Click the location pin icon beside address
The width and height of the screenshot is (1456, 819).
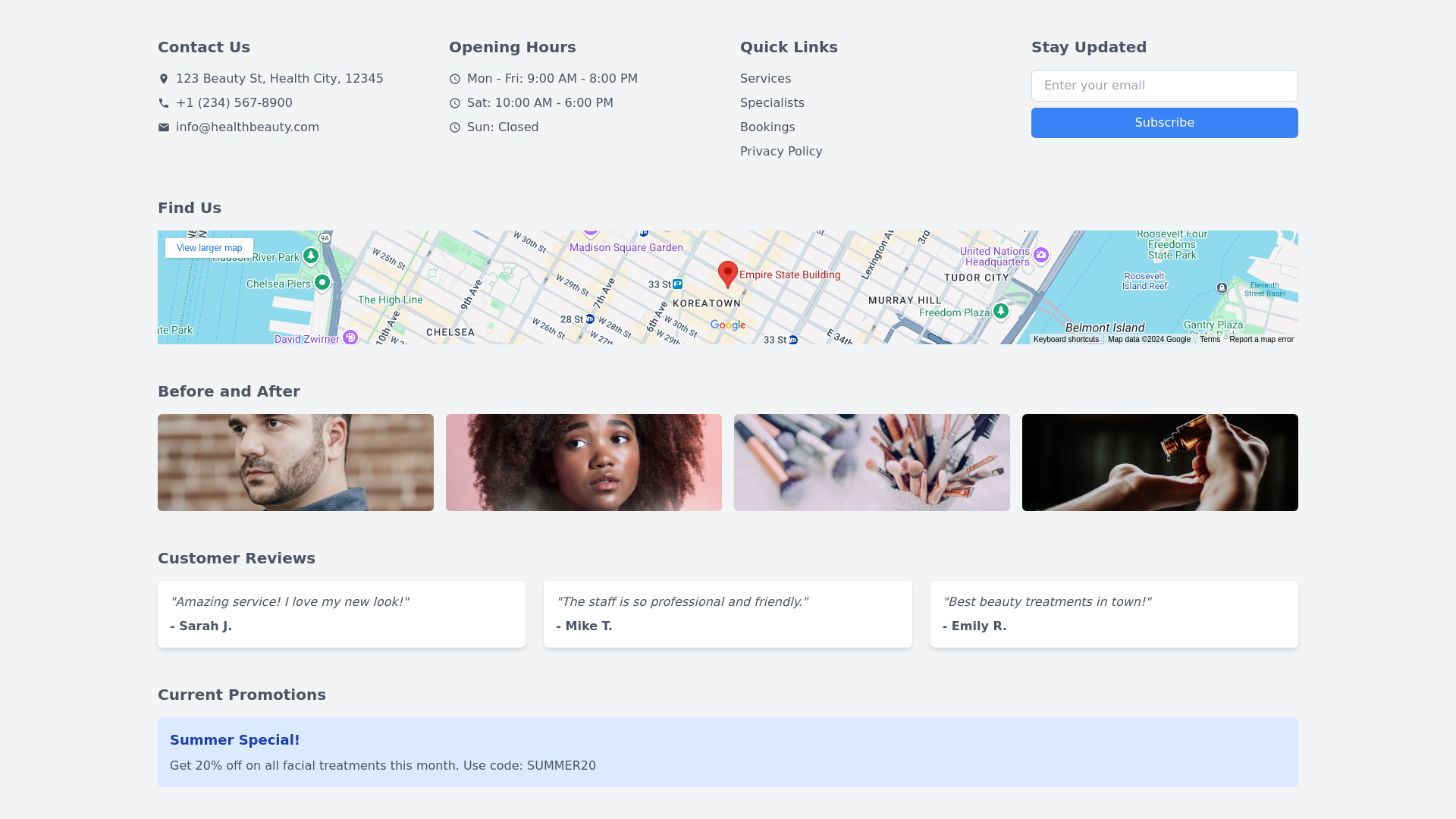pyautogui.click(x=164, y=79)
